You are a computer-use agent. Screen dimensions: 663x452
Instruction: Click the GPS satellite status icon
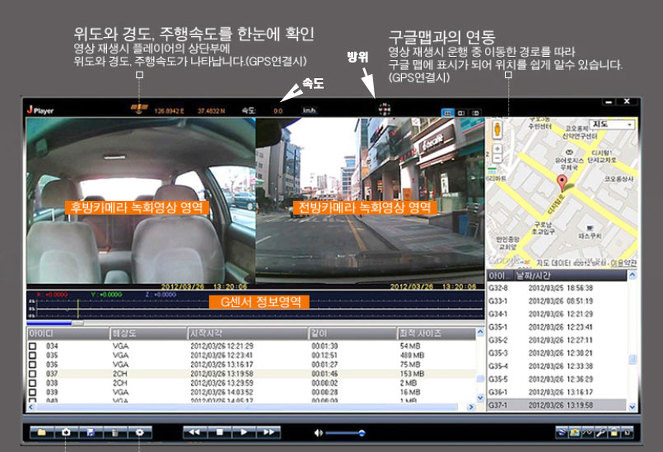[139, 109]
